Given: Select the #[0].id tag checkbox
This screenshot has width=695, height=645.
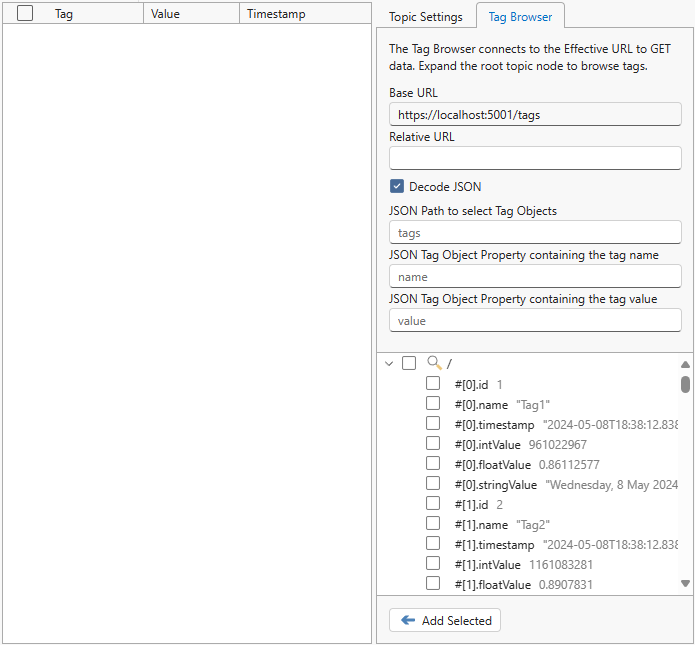Looking at the screenshot, I should pyautogui.click(x=433, y=383).
